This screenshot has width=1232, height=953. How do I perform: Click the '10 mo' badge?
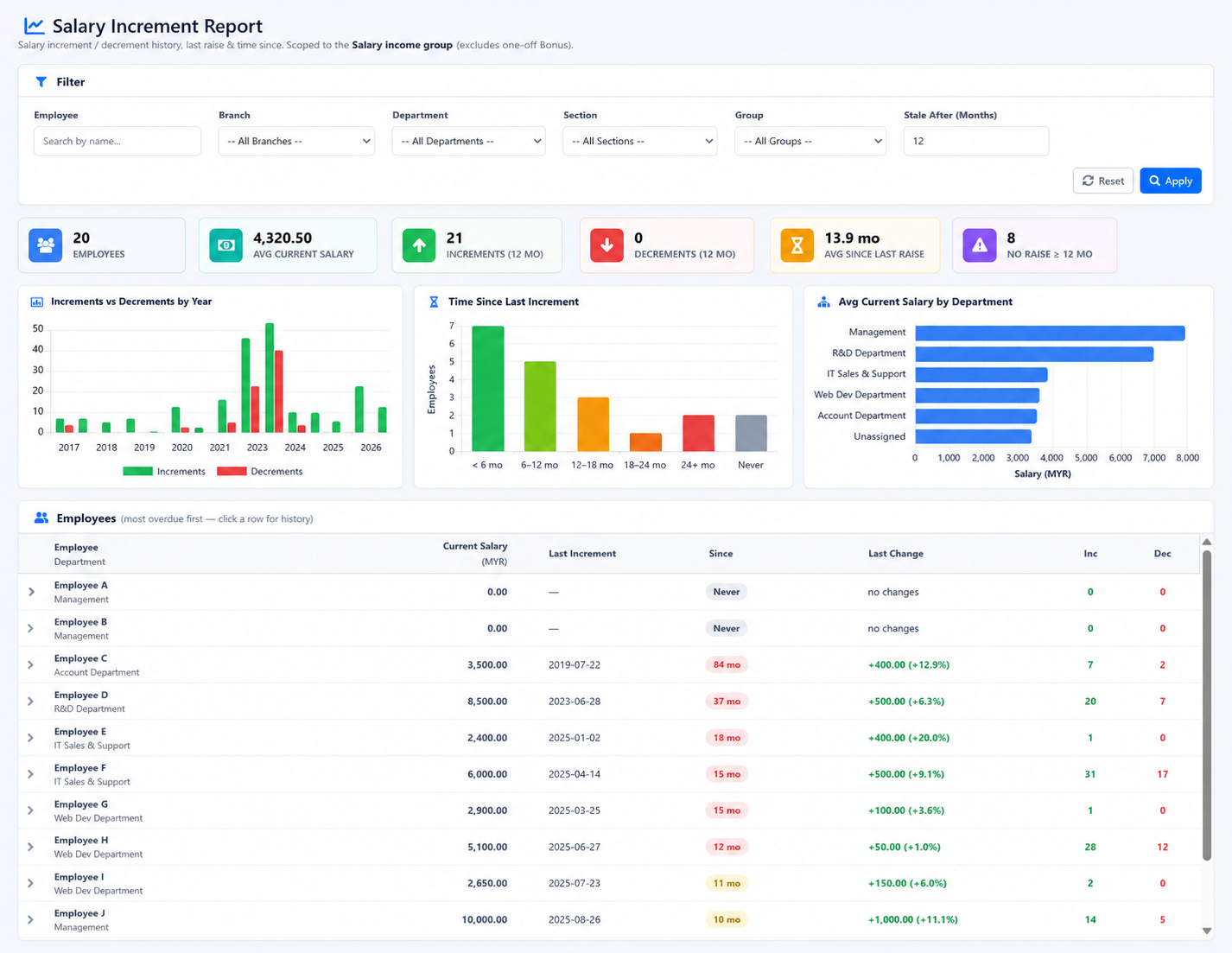click(x=727, y=919)
